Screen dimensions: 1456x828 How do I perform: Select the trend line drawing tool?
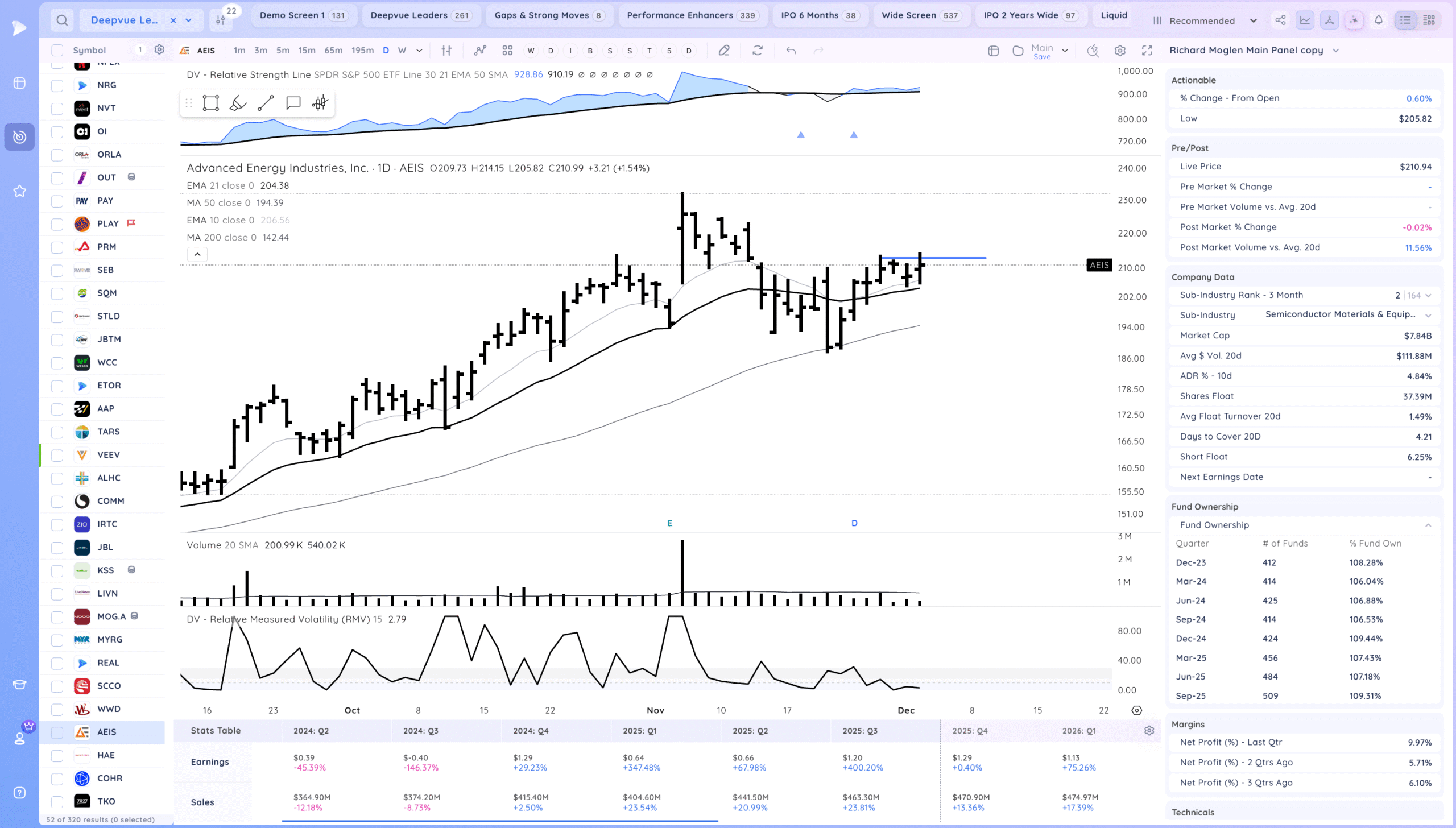coord(266,103)
